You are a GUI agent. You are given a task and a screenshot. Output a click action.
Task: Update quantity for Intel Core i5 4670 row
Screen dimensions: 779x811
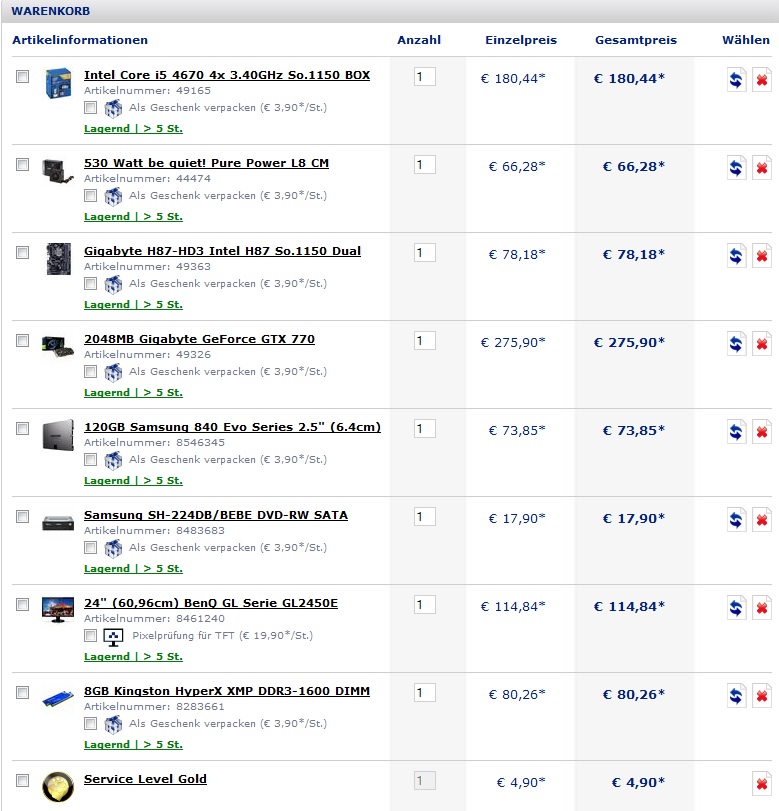[736, 80]
